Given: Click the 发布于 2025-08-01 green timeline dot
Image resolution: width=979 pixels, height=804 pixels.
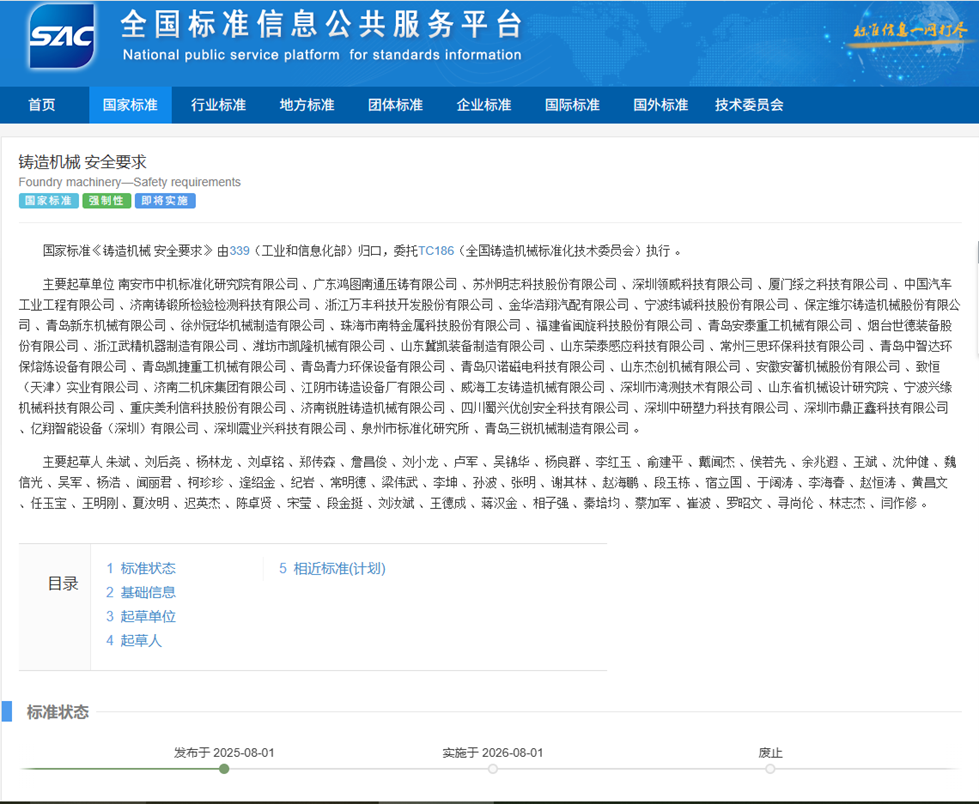Looking at the screenshot, I should tap(224, 769).
